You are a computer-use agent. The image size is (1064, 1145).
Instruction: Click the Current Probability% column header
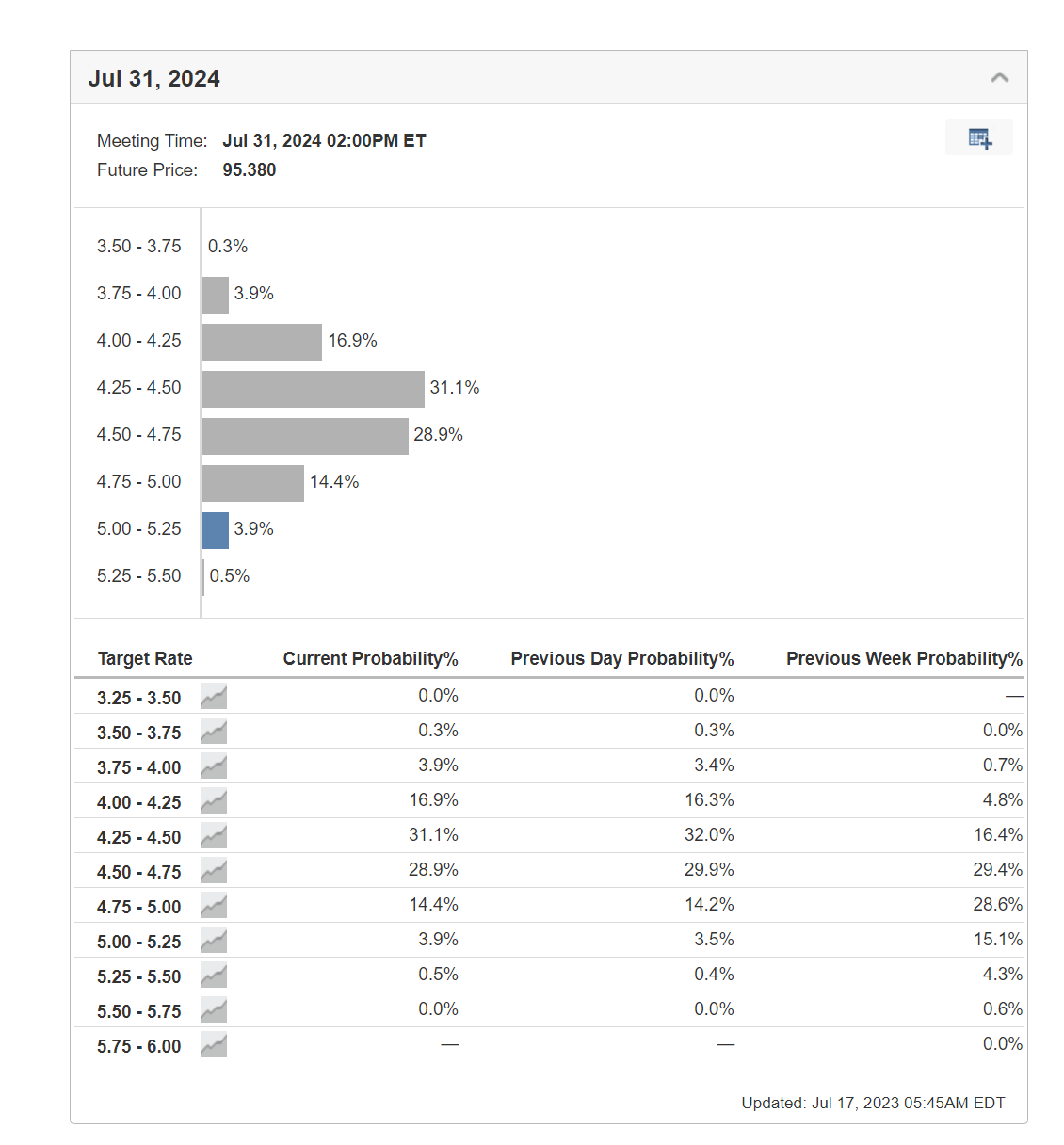pyautogui.click(x=370, y=658)
